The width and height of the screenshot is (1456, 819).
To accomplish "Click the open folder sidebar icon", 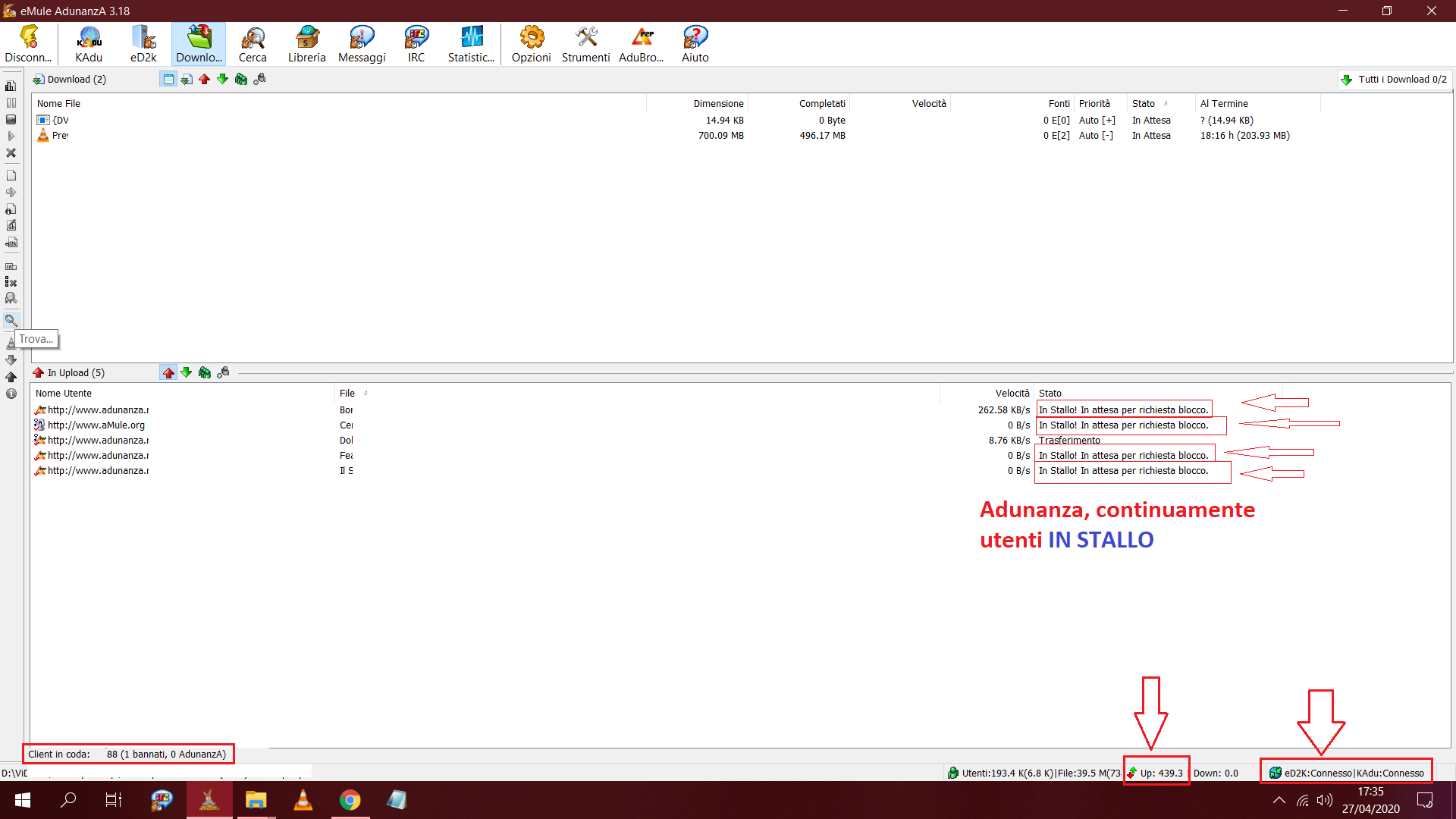I will tap(11, 192).
